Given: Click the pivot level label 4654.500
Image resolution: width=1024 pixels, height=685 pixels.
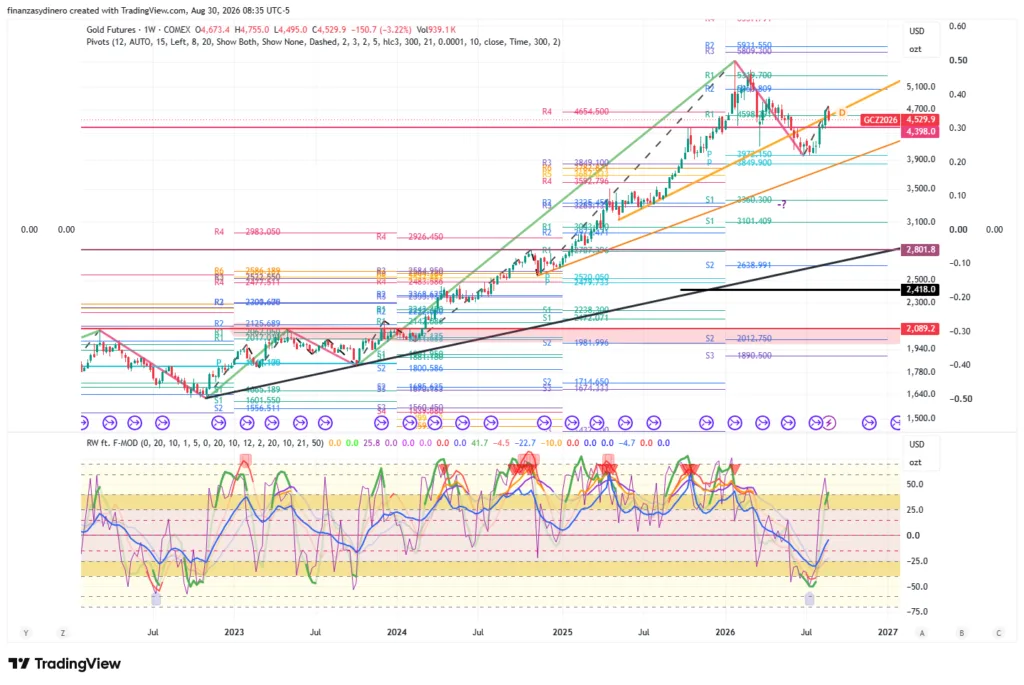Looking at the screenshot, I should [x=591, y=112].
